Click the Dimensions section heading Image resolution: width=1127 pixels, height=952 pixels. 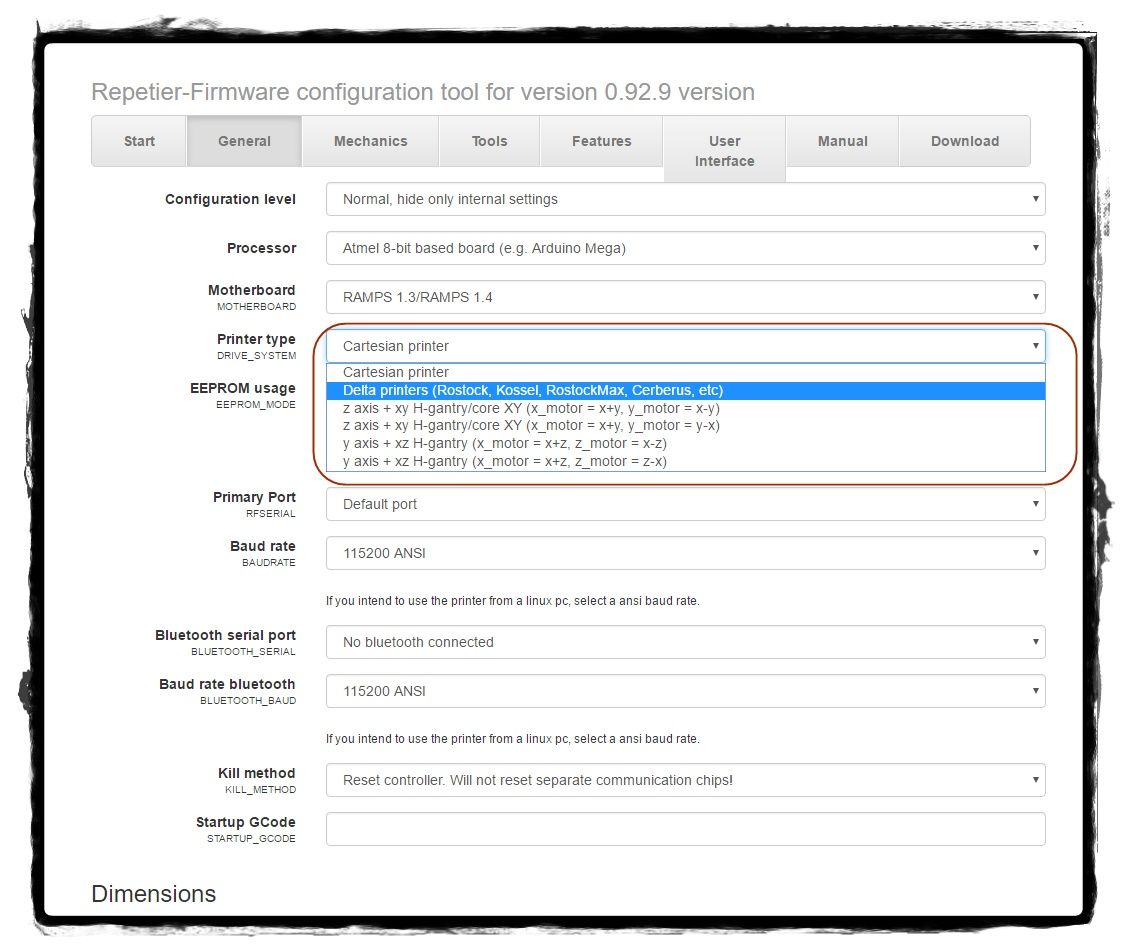(153, 894)
